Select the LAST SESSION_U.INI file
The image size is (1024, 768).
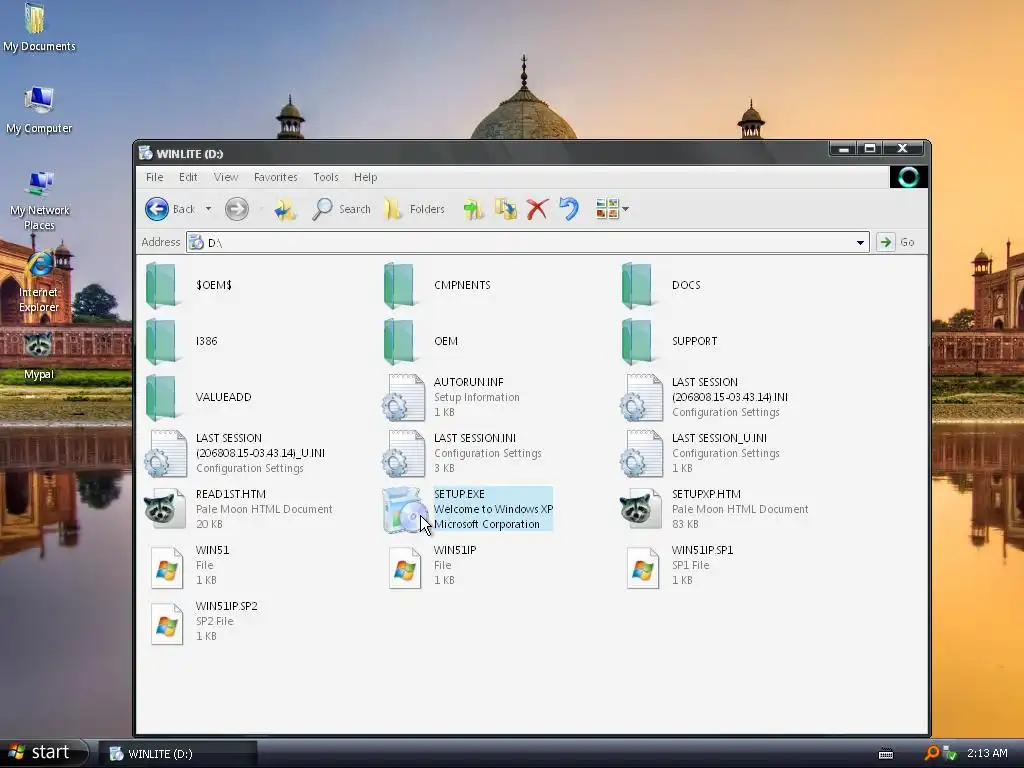pyautogui.click(x=700, y=453)
